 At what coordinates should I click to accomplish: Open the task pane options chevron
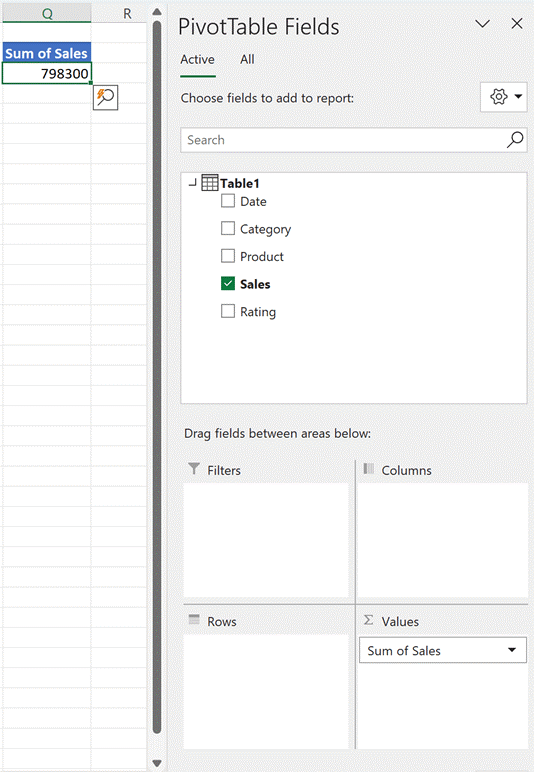pos(483,24)
